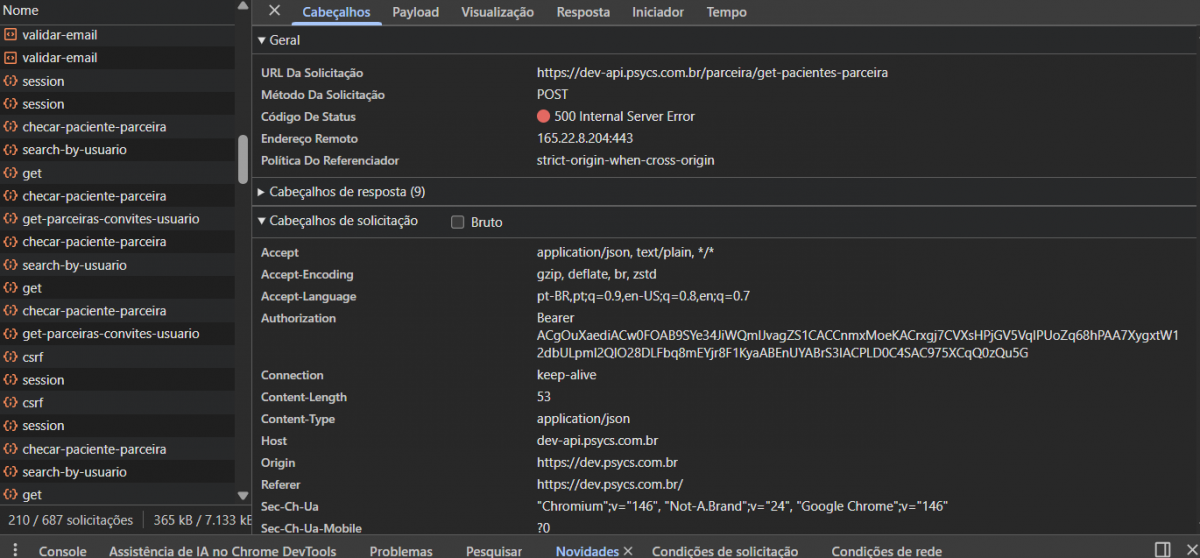This screenshot has width=1200, height=558.
Task: Click the request list scroll-up arrow
Action: pos(242,6)
